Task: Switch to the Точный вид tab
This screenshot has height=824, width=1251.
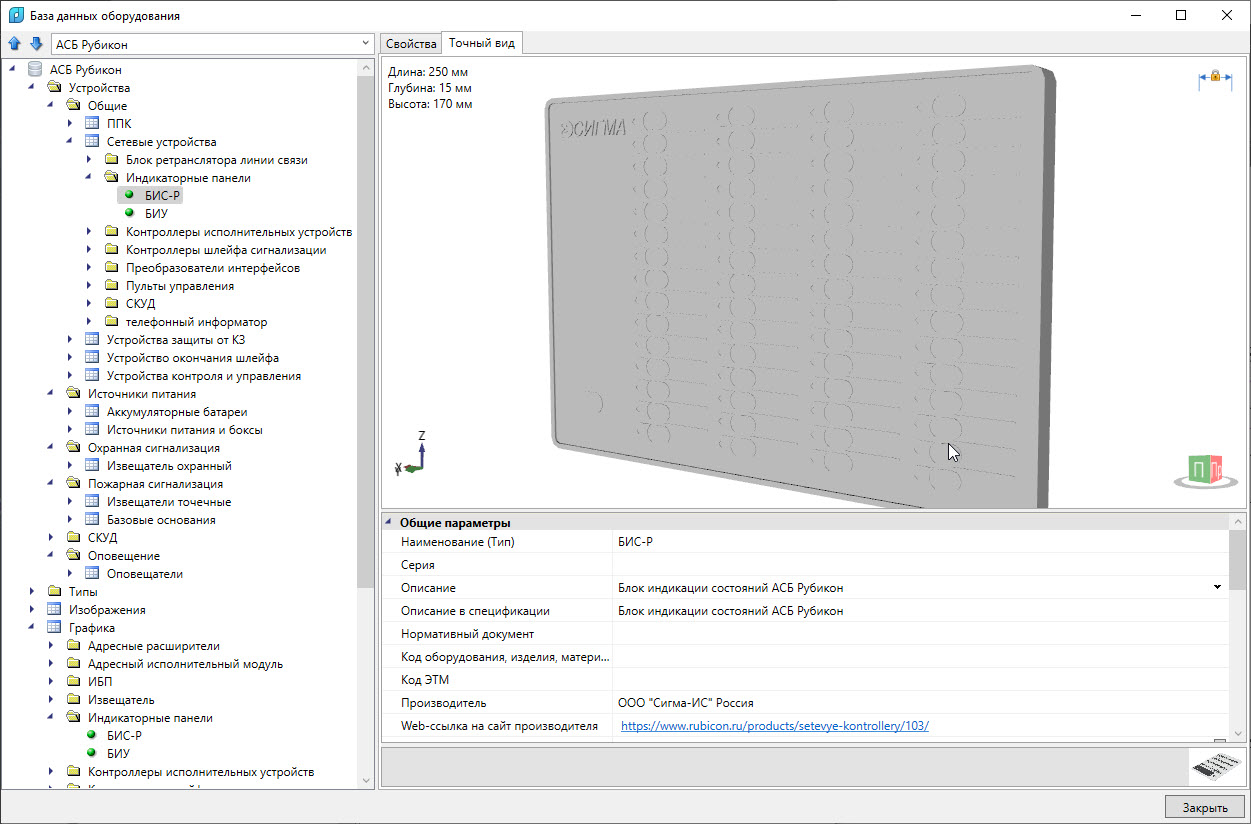Action: coord(481,43)
